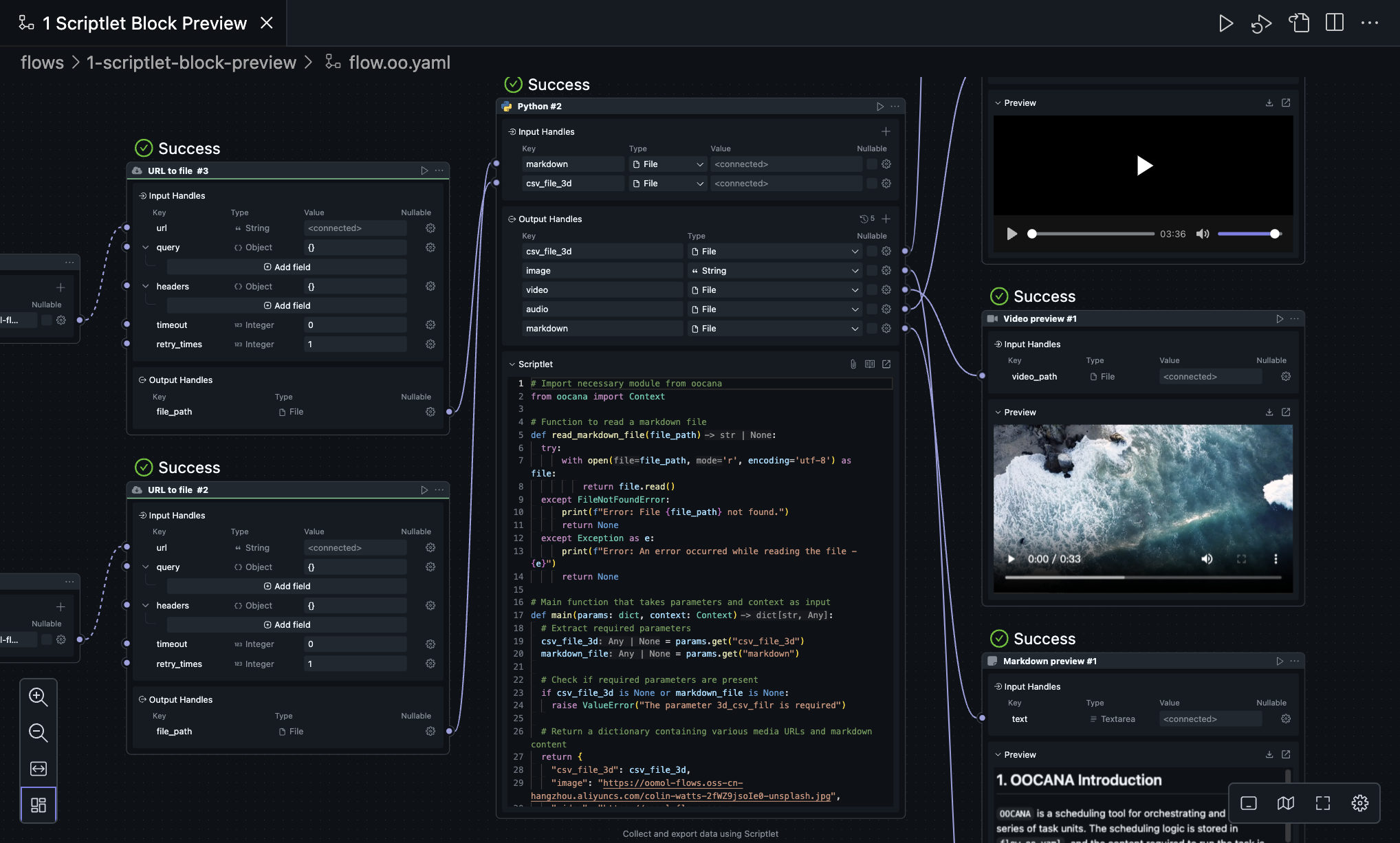Click flows breadcrumb item
1400x843 pixels.
[x=42, y=63]
